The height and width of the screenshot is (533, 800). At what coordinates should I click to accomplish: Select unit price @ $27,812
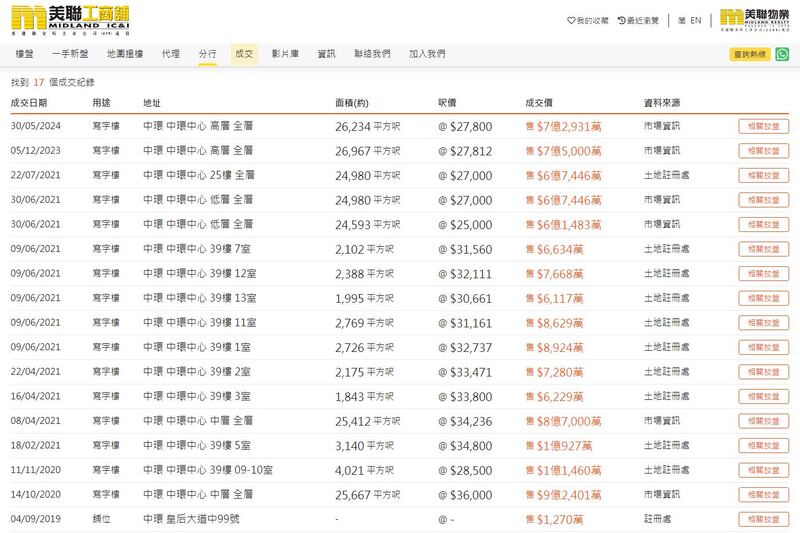click(465, 151)
